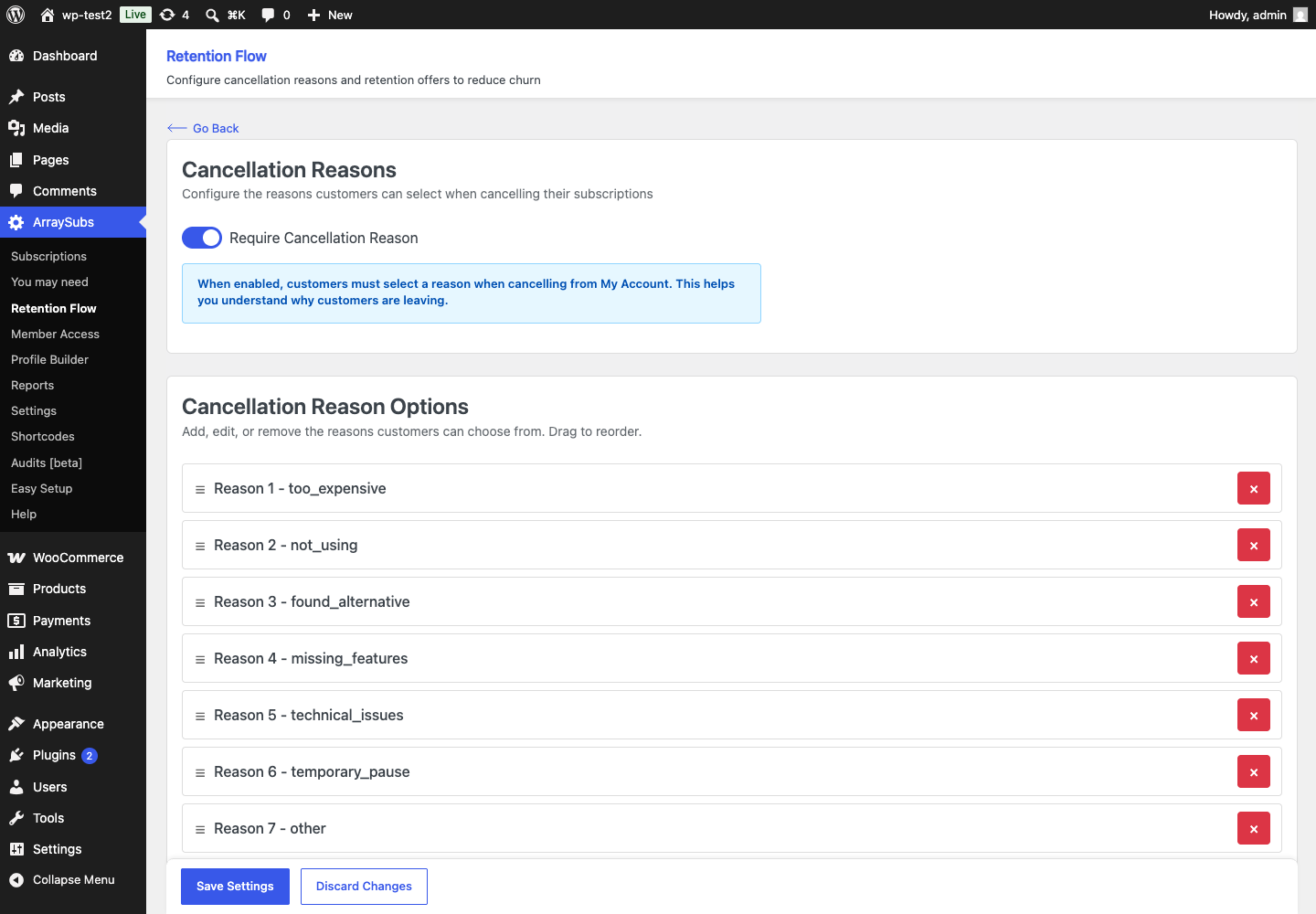The width and height of the screenshot is (1316, 914).
Task: Click the Retention Flow page title link
Action: [217, 56]
